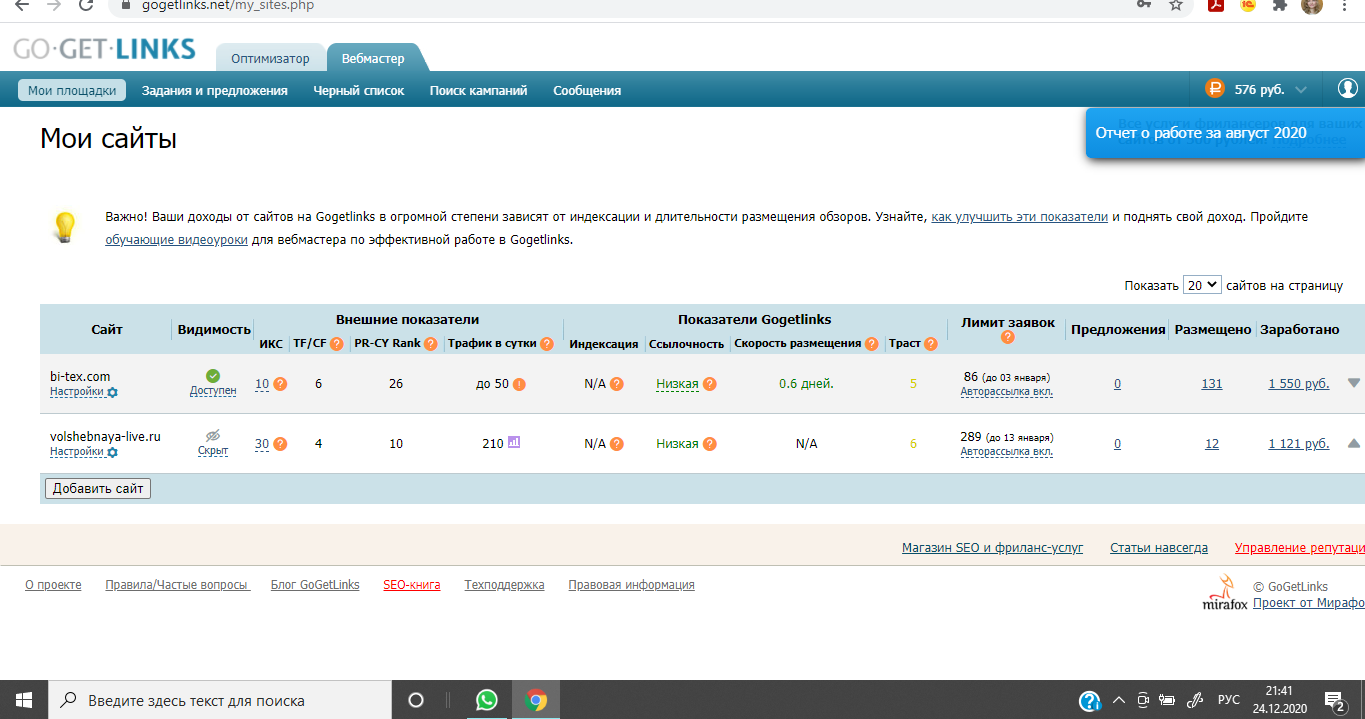Open the taskbar clock showing 21:41
The width and height of the screenshot is (1365, 719).
click(x=1279, y=700)
